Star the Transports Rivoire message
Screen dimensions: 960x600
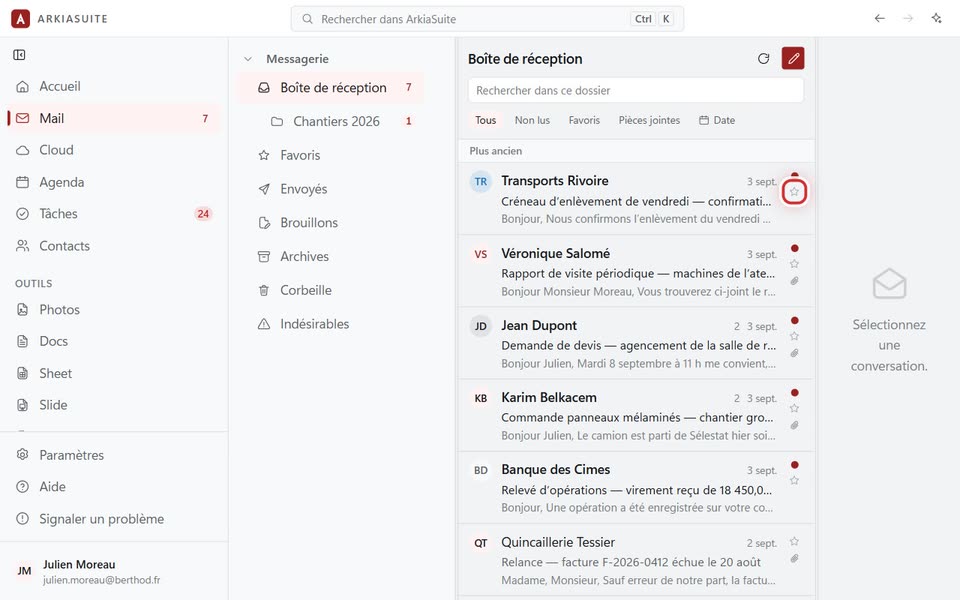click(794, 192)
